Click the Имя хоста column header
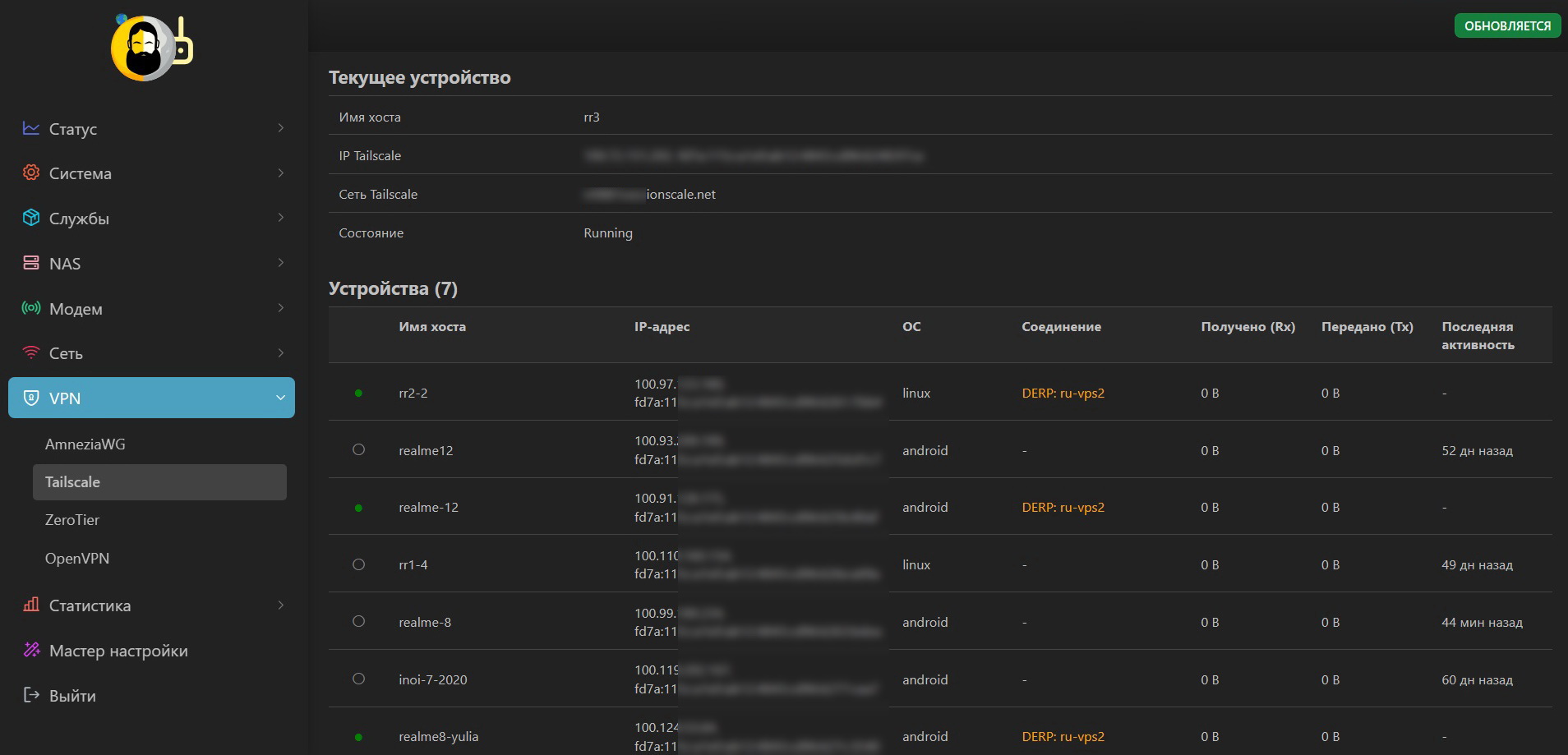 click(432, 327)
